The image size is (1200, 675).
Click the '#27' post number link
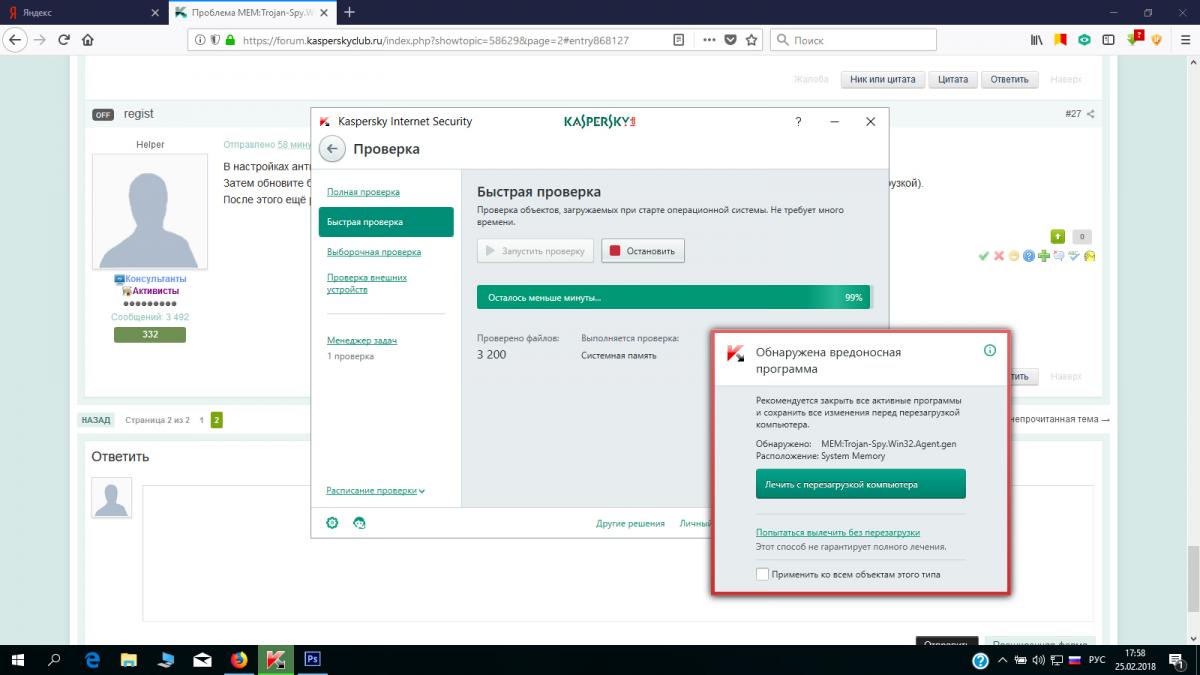coord(1073,114)
